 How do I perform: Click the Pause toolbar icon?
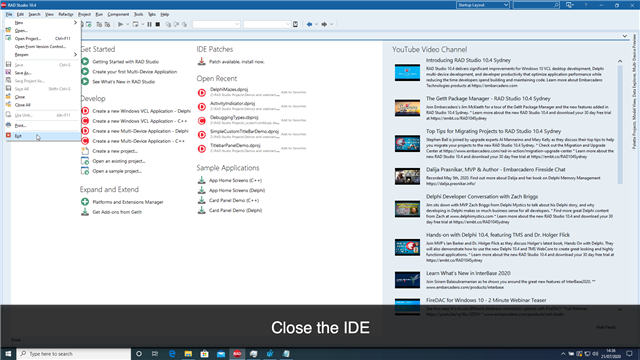[x=149, y=24]
